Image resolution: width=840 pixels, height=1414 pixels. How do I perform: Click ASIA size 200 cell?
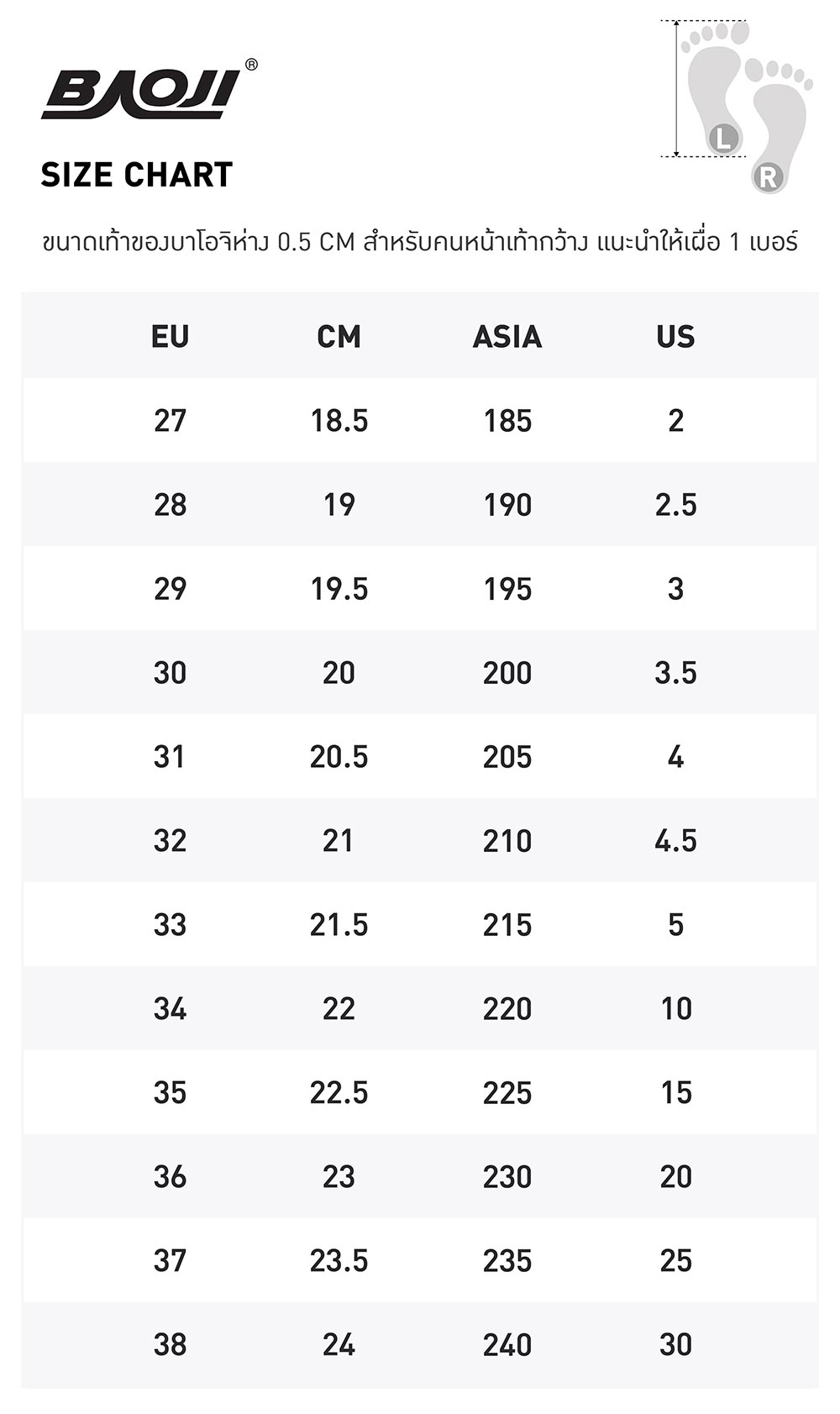click(x=507, y=672)
